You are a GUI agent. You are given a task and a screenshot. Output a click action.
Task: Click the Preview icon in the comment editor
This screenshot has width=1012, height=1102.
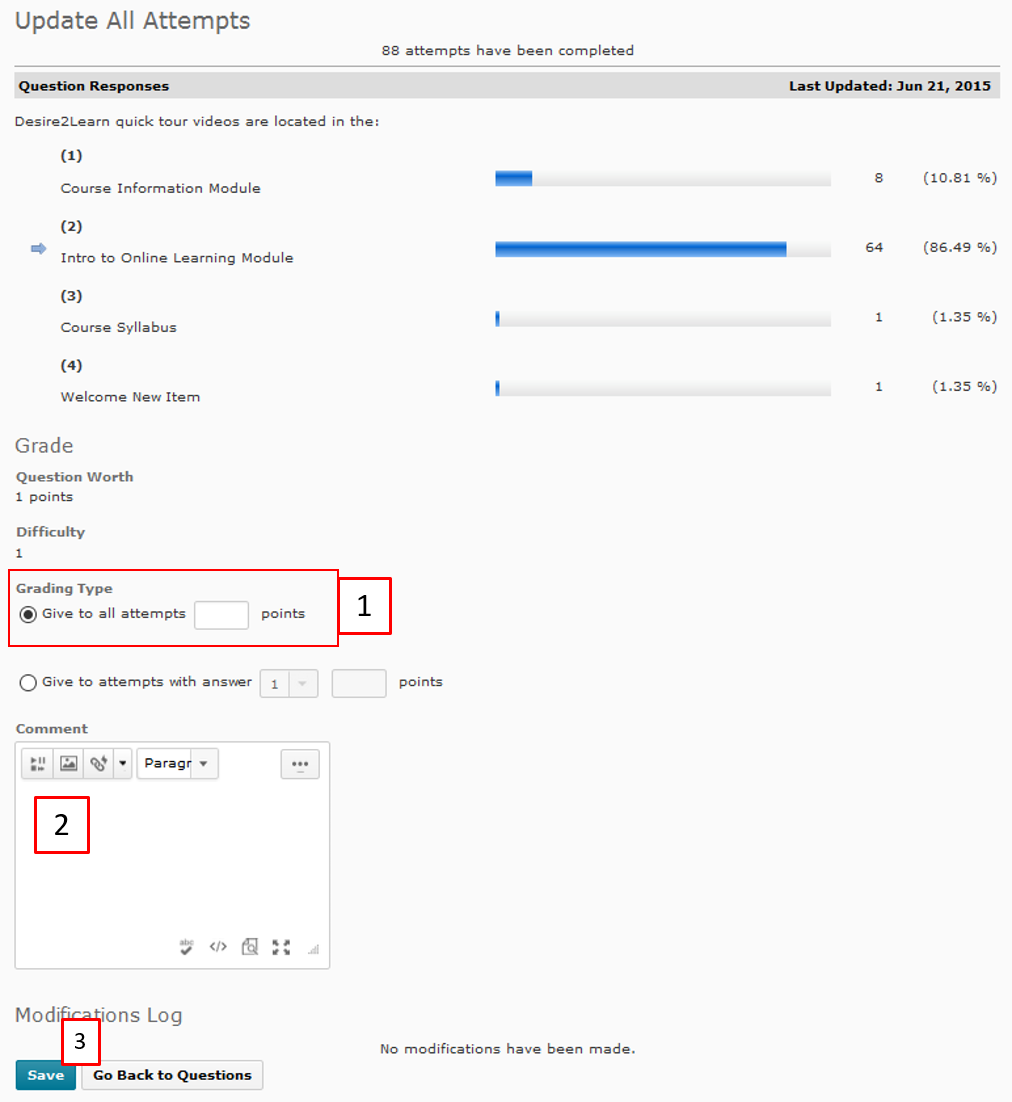point(250,947)
